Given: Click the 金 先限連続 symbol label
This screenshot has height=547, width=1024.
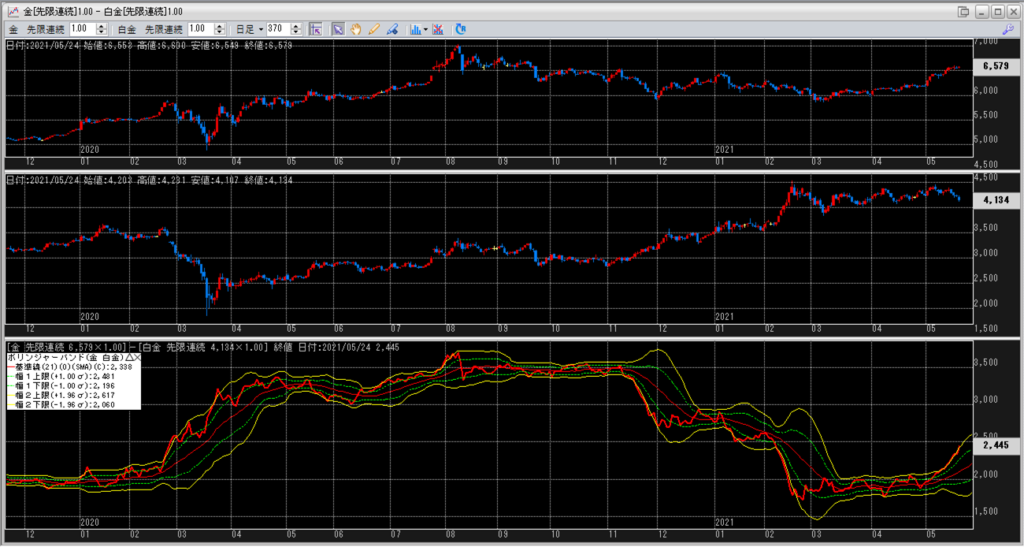Looking at the screenshot, I should [36, 29].
